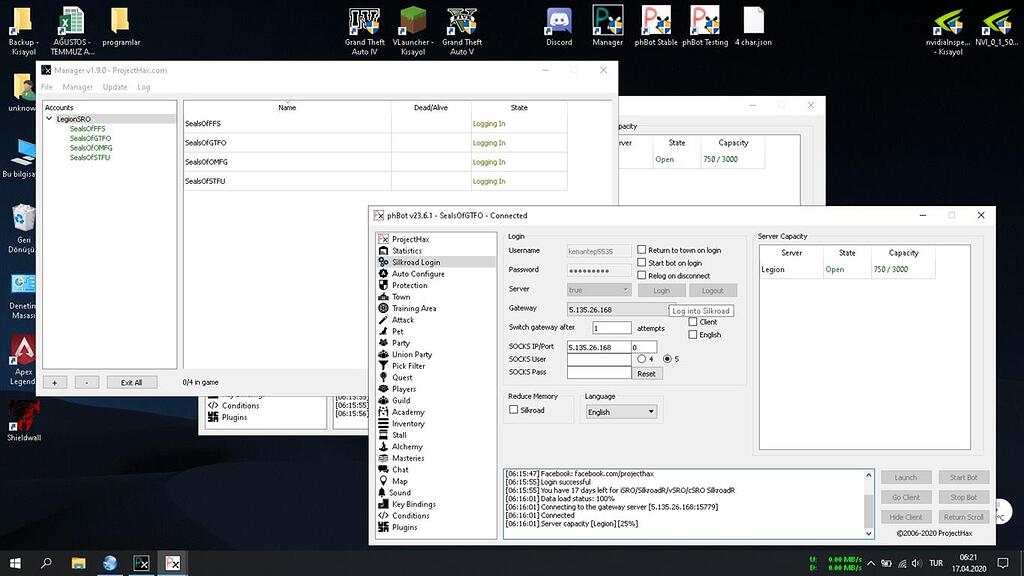
Task: Focus the SOCKS User field
Action: tap(599, 359)
